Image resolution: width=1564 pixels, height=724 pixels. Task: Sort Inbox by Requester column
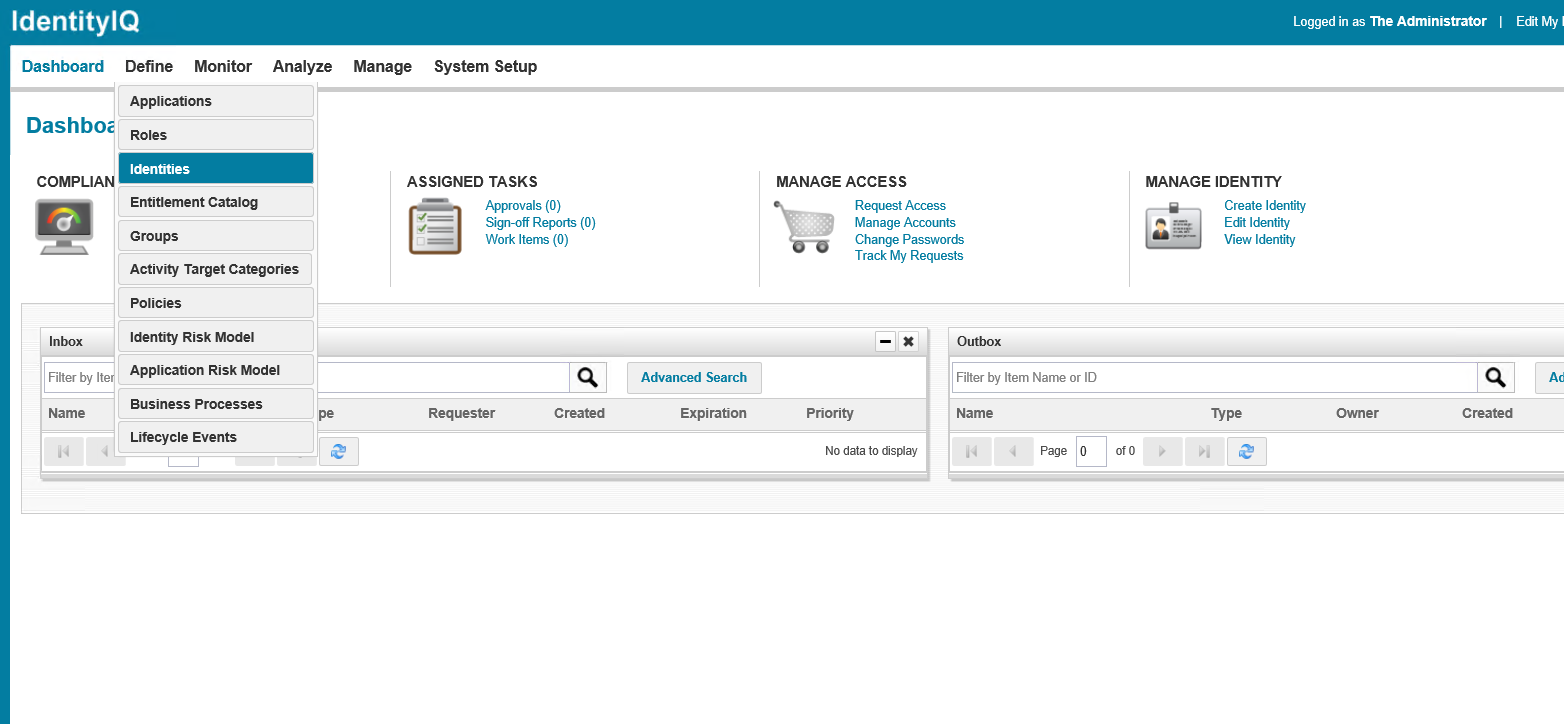pos(461,413)
